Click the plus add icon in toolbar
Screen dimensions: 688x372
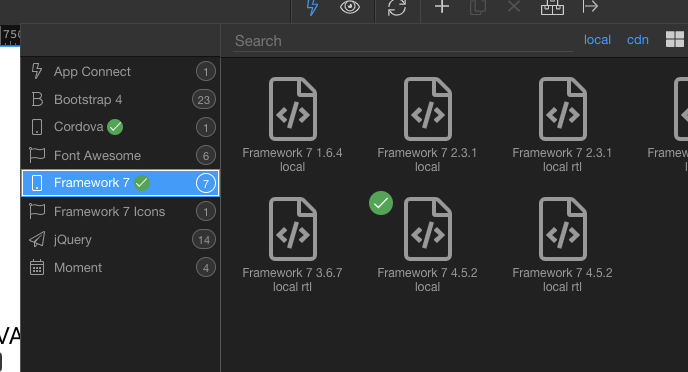point(442,7)
